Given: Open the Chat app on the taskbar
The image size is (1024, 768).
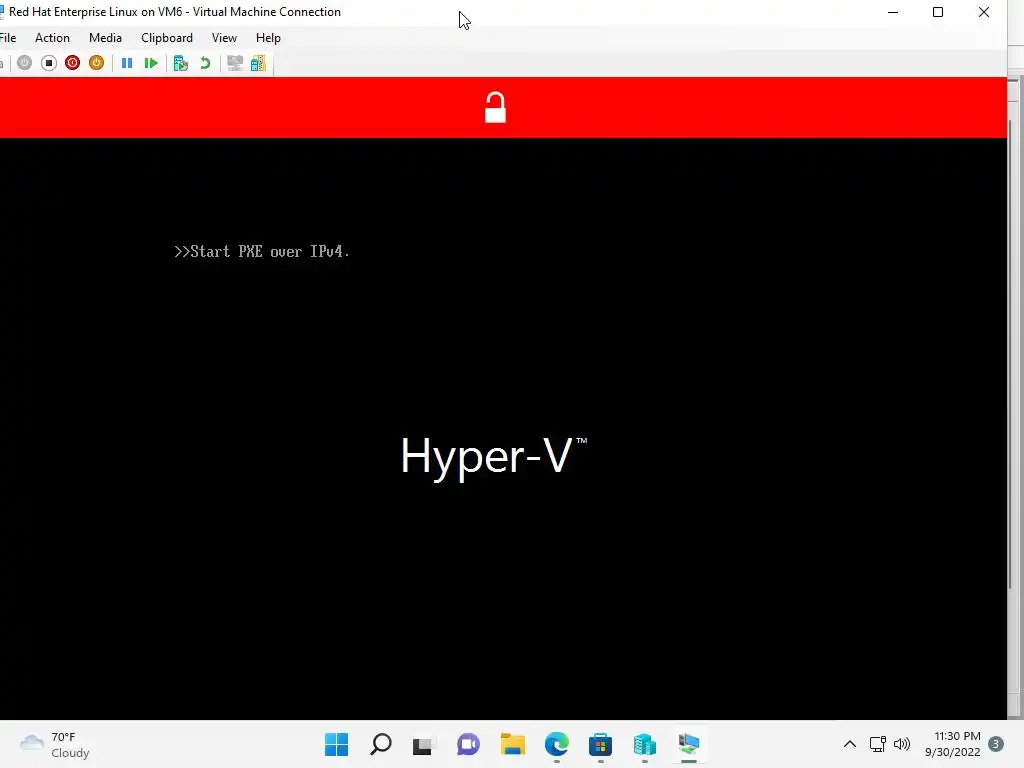Looking at the screenshot, I should 468,744.
